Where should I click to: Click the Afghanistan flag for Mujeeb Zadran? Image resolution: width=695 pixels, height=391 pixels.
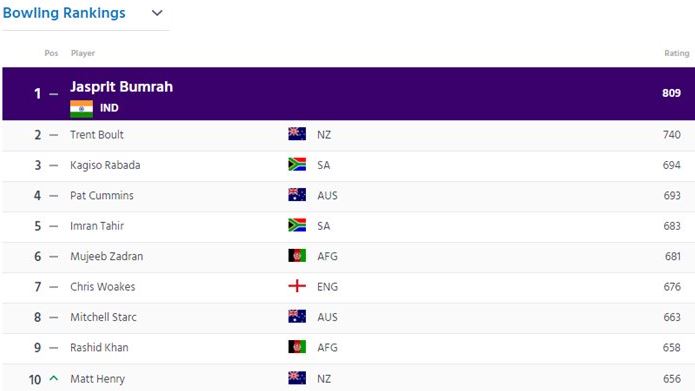(297, 256)
